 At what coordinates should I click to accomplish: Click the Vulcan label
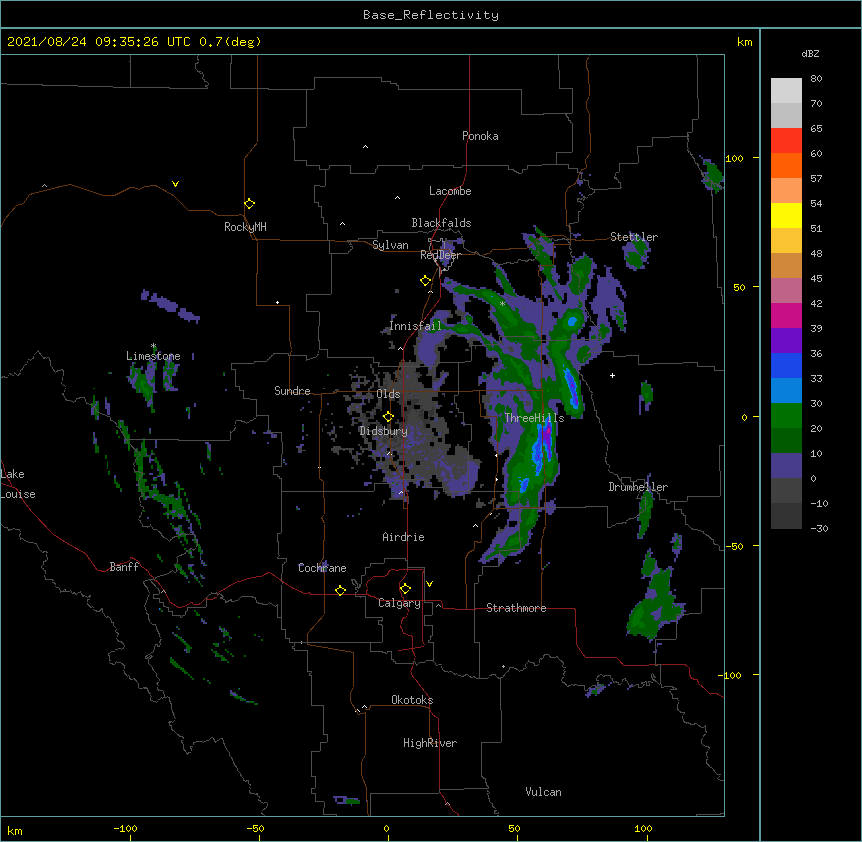pos(543,792)
